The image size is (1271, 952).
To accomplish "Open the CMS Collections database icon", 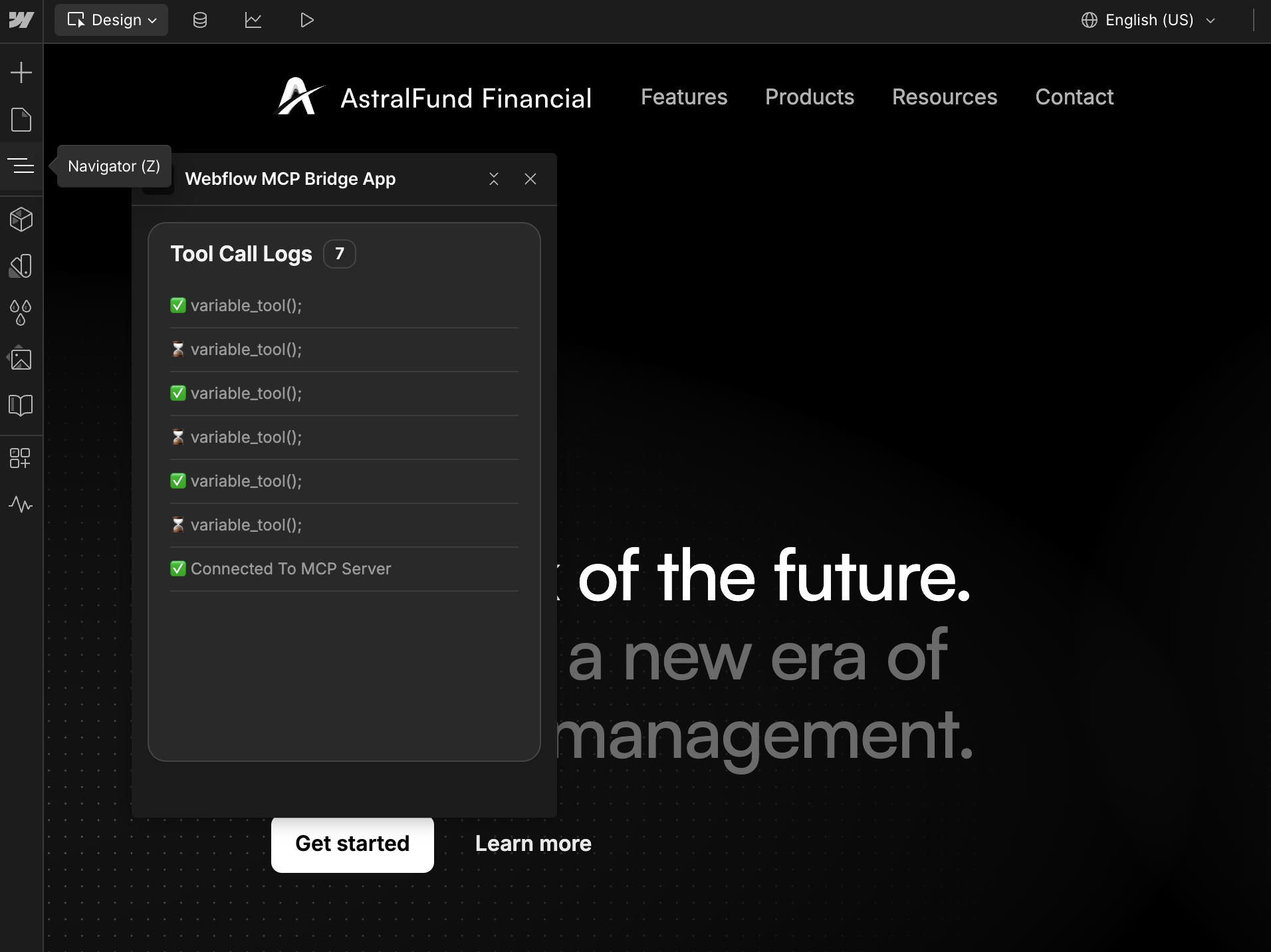I will tap(200, 20).
